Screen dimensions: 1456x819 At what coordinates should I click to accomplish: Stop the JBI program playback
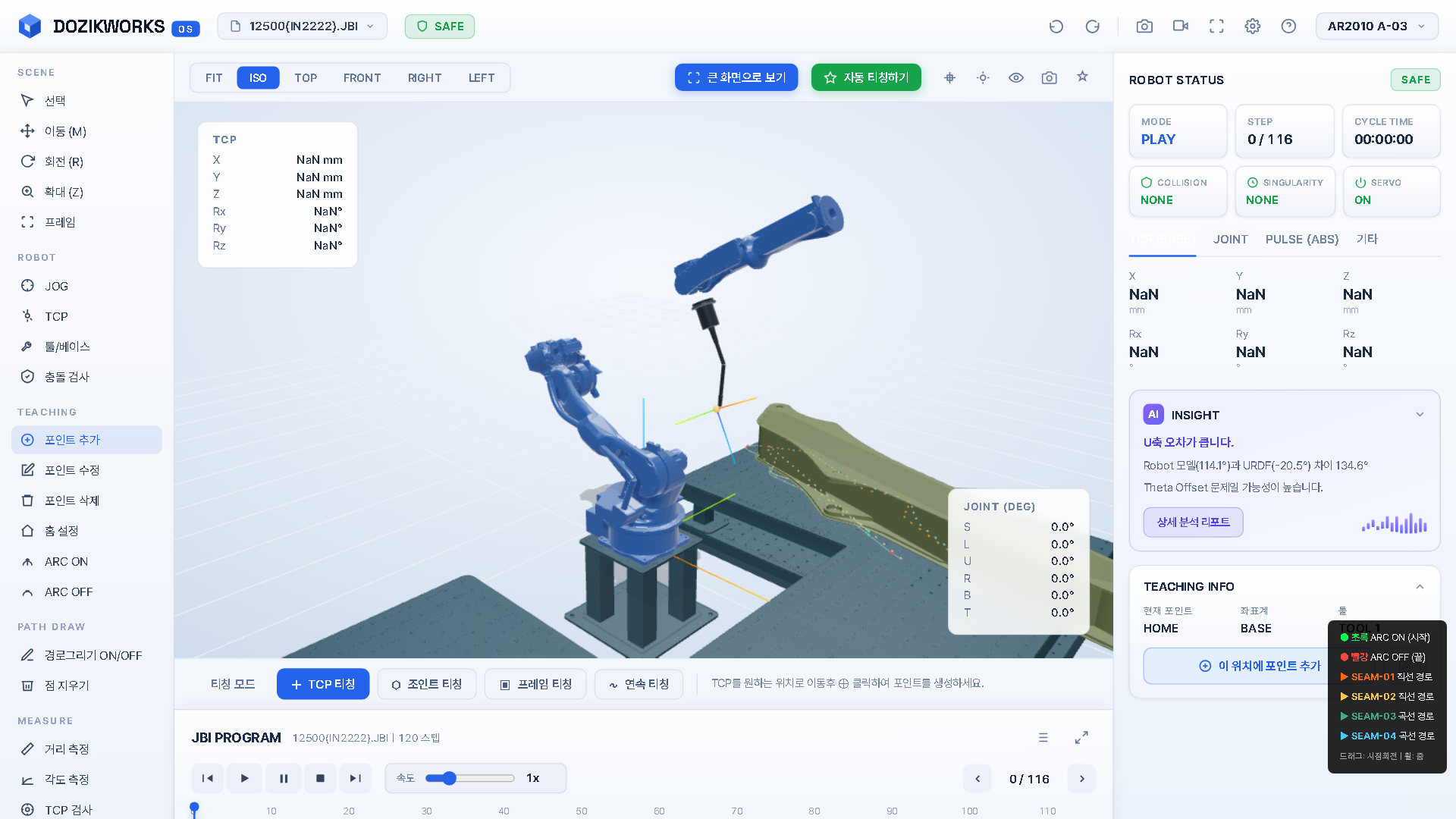pos(320,779)
